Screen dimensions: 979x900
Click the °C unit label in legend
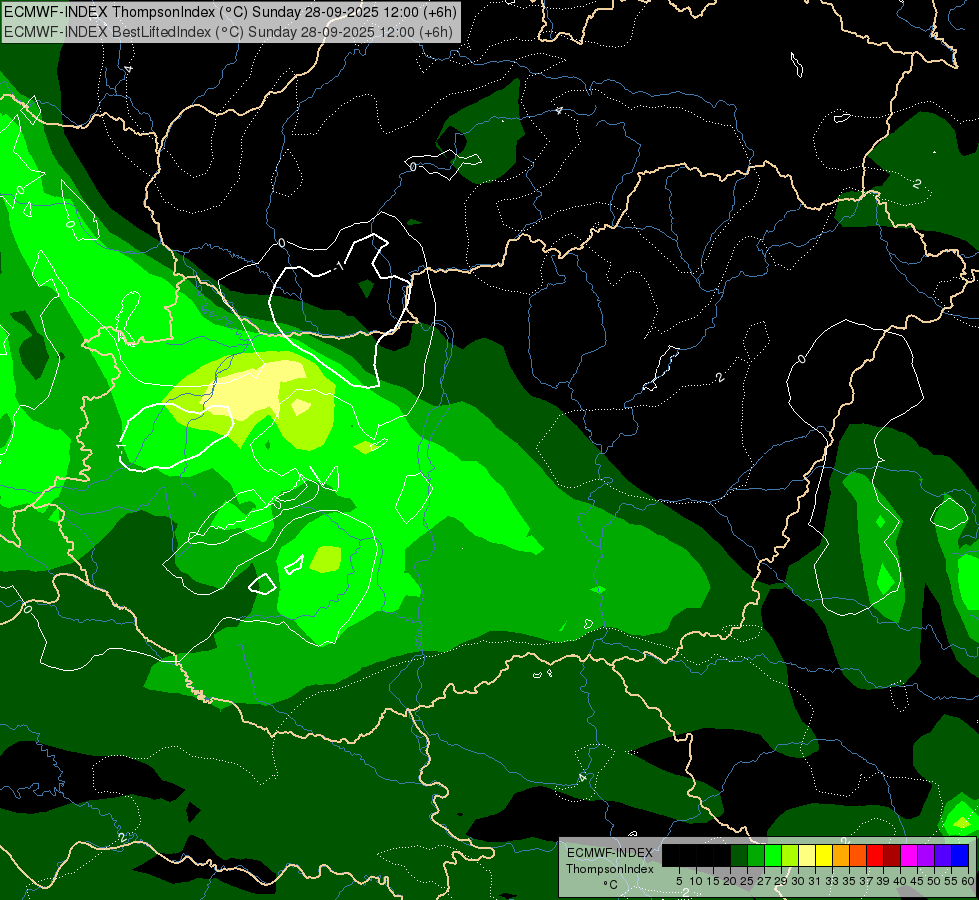coord(611,884)
